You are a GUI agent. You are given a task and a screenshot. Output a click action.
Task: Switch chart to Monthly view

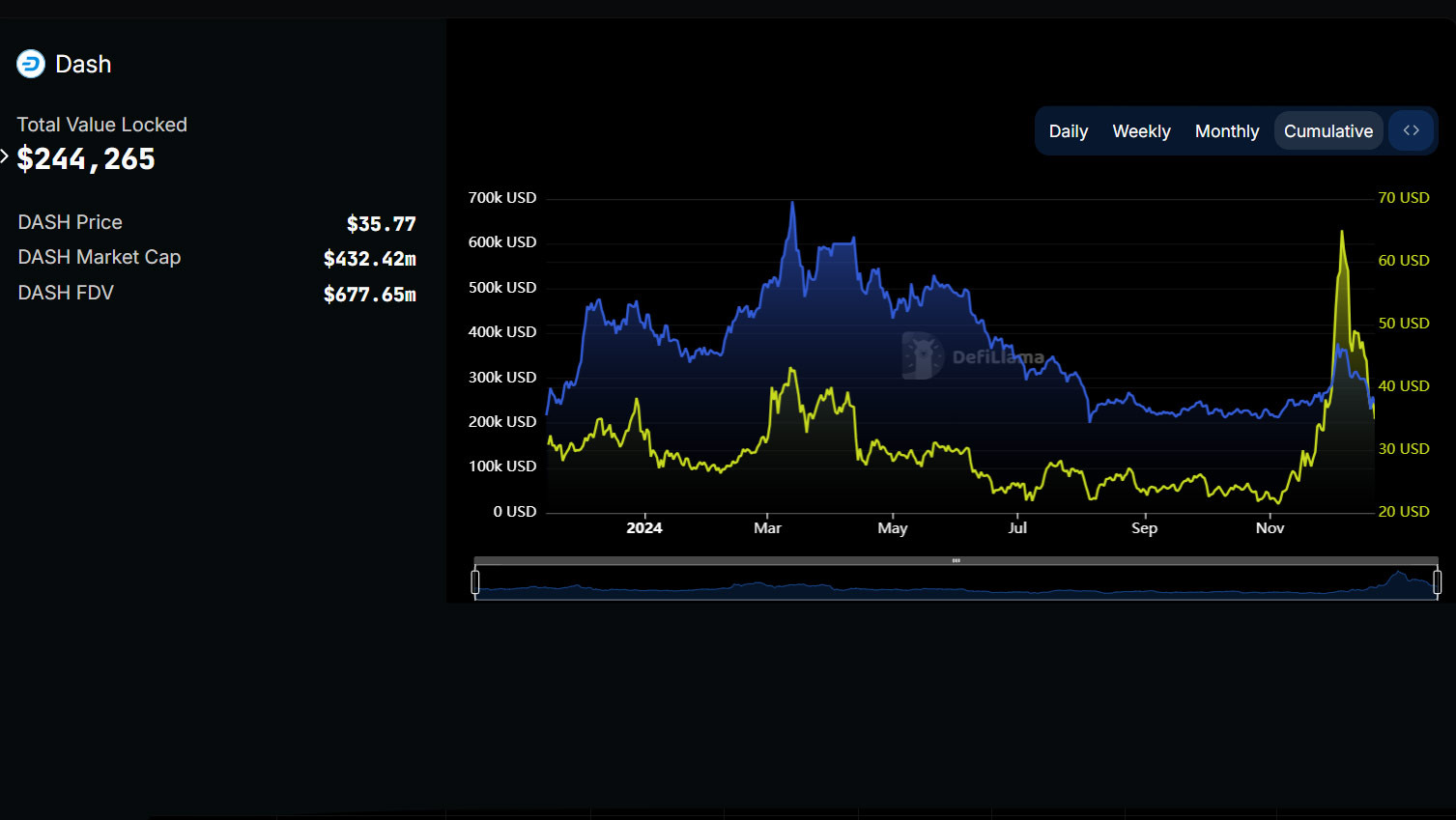1227,131
